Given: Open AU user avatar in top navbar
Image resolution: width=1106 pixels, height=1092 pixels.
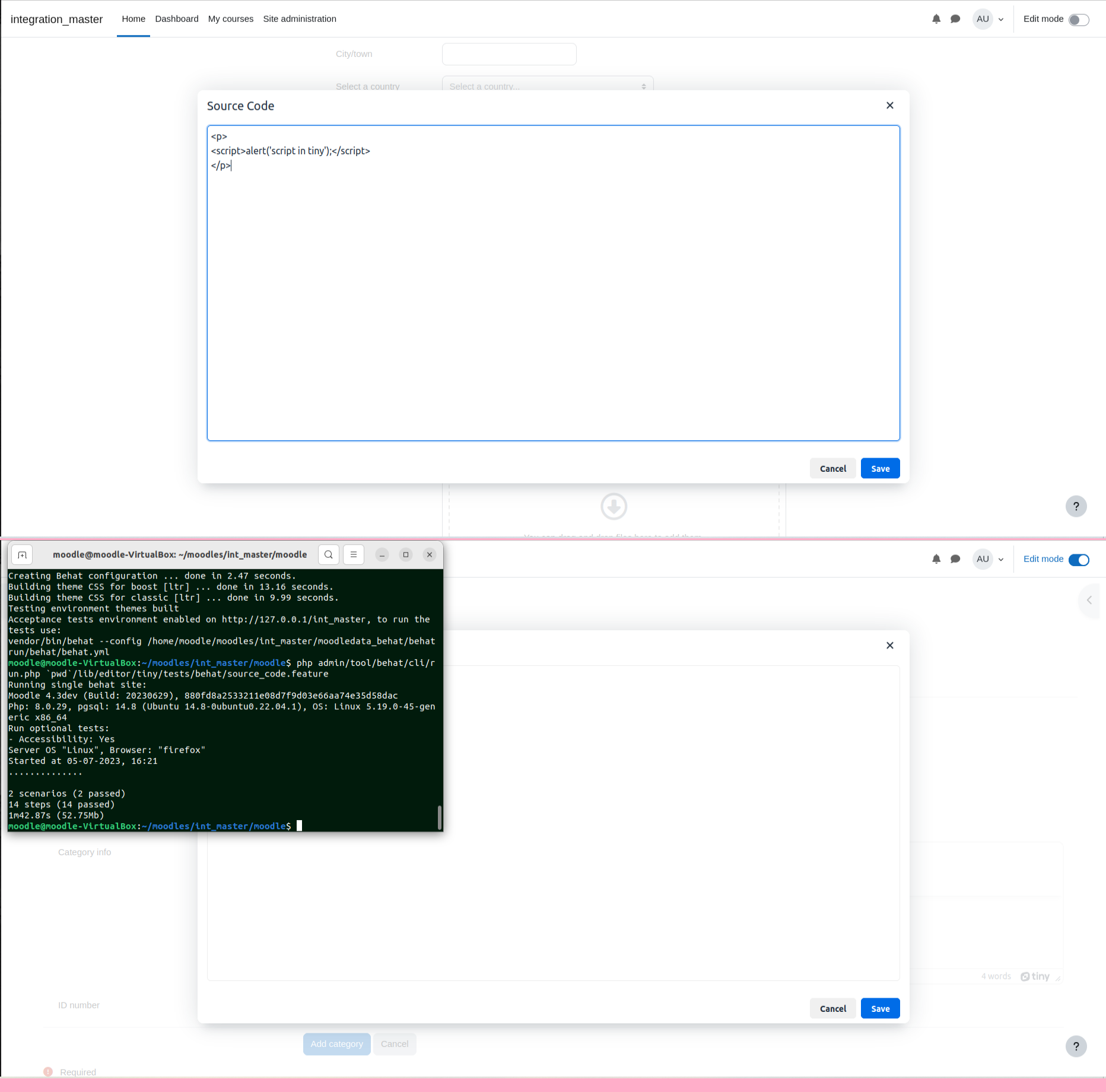Looking at the screenshot, I should point(983,19).
